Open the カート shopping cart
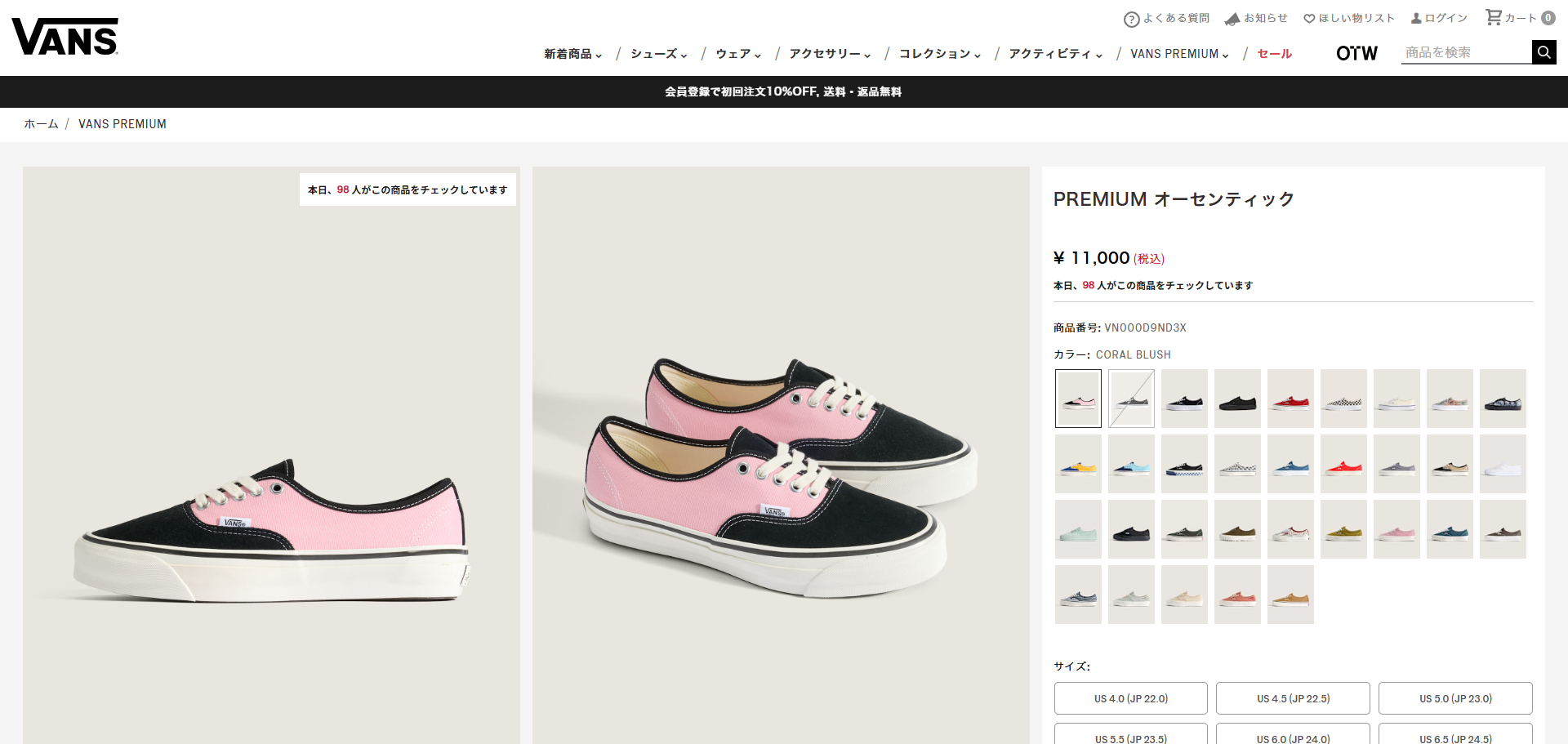1568x744 pixels. pos(1520,17)
